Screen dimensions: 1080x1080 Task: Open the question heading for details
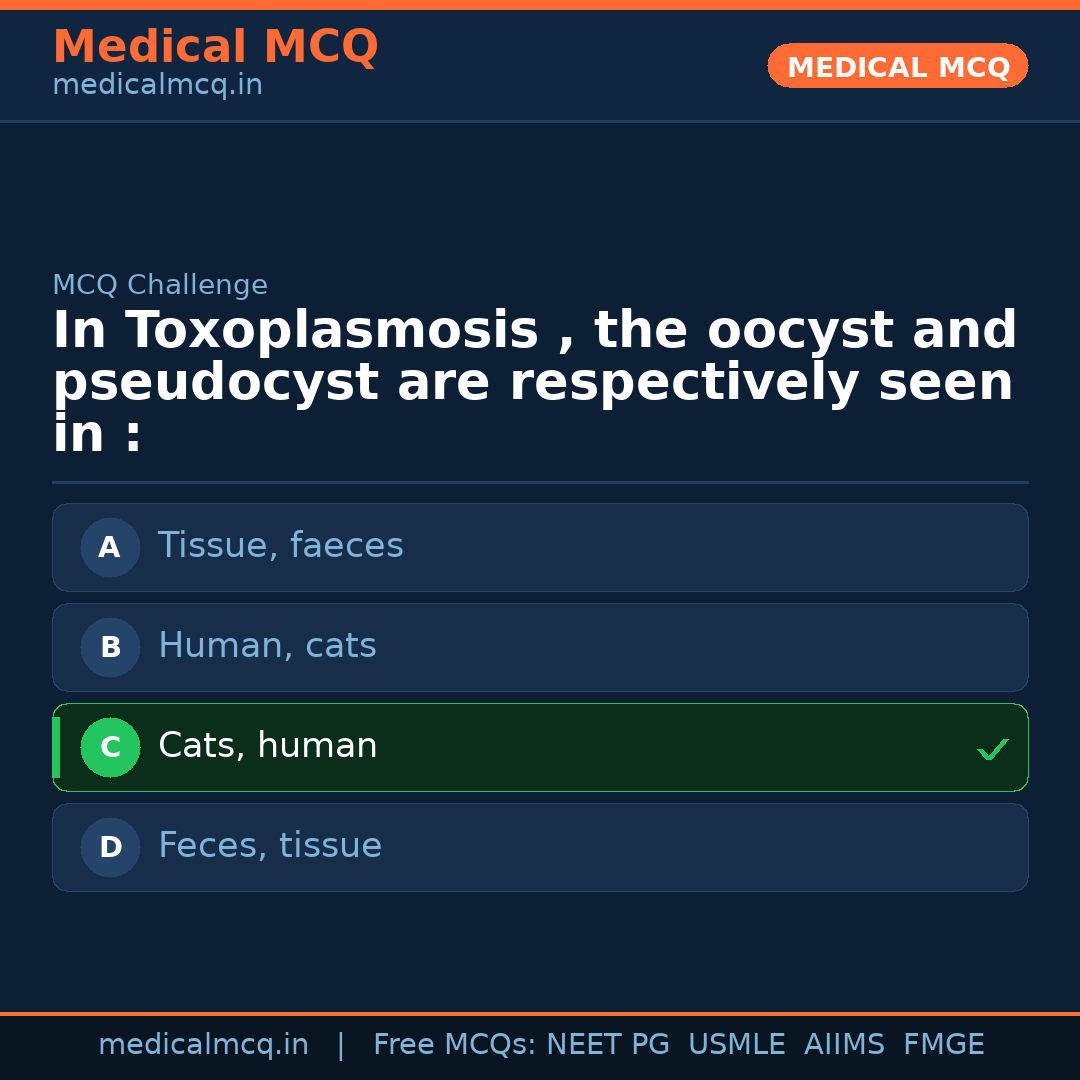tap(535, 380)
